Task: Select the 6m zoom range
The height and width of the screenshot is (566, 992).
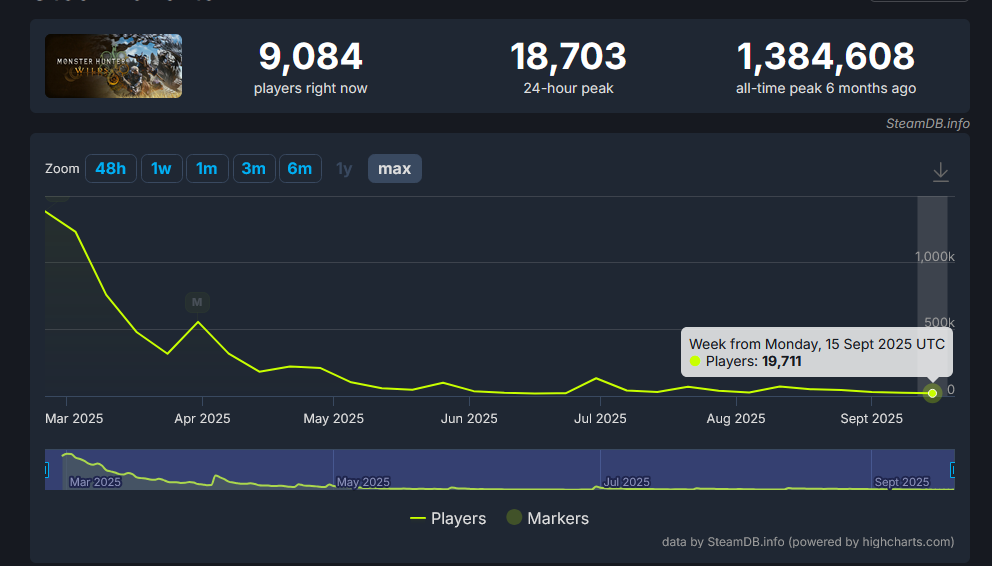Action: [300, 169]
